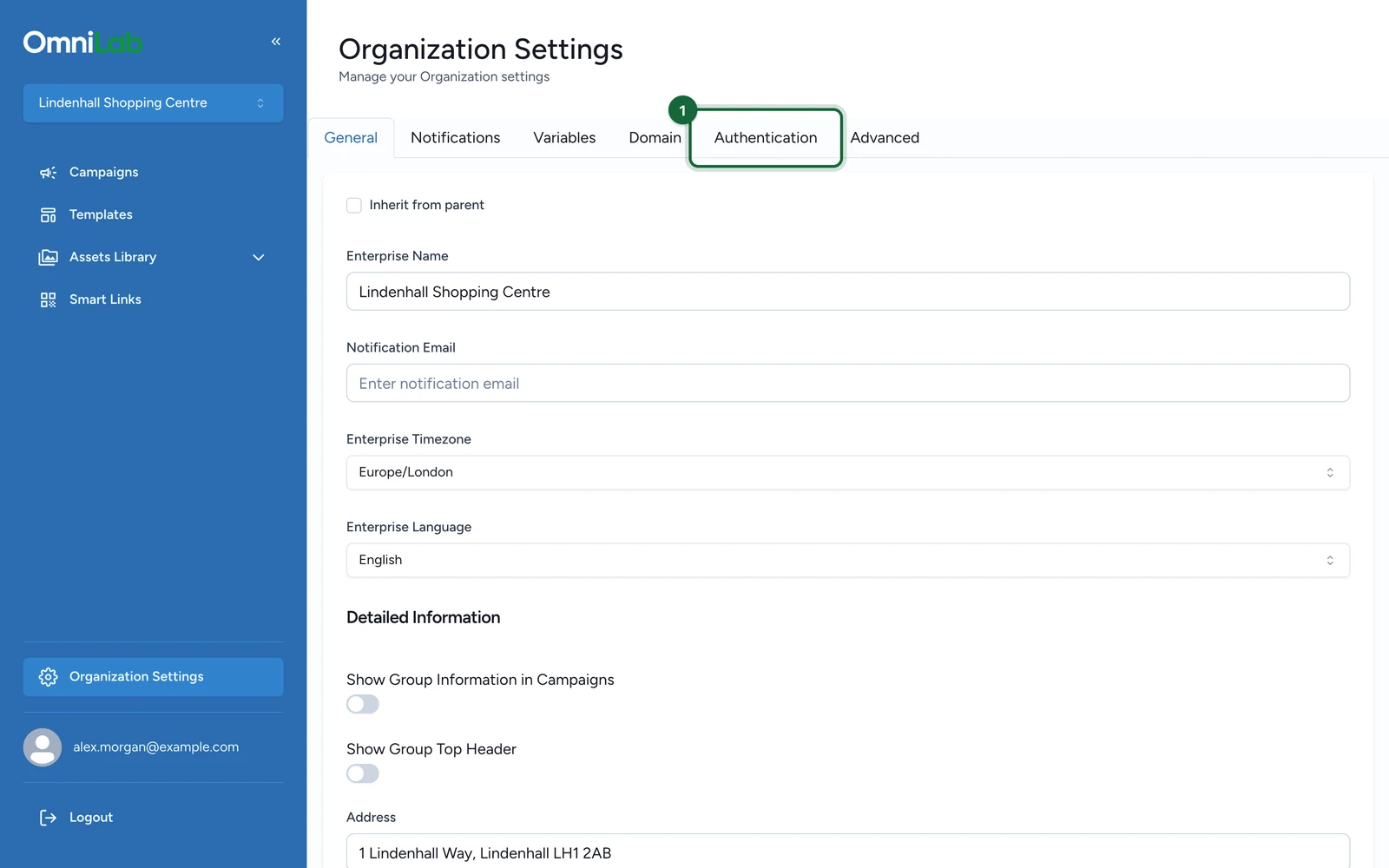Image resolution: width=1389 pixels, height=868 pixels.
Task: Open the Variables tab
Action: pos(564,138)
